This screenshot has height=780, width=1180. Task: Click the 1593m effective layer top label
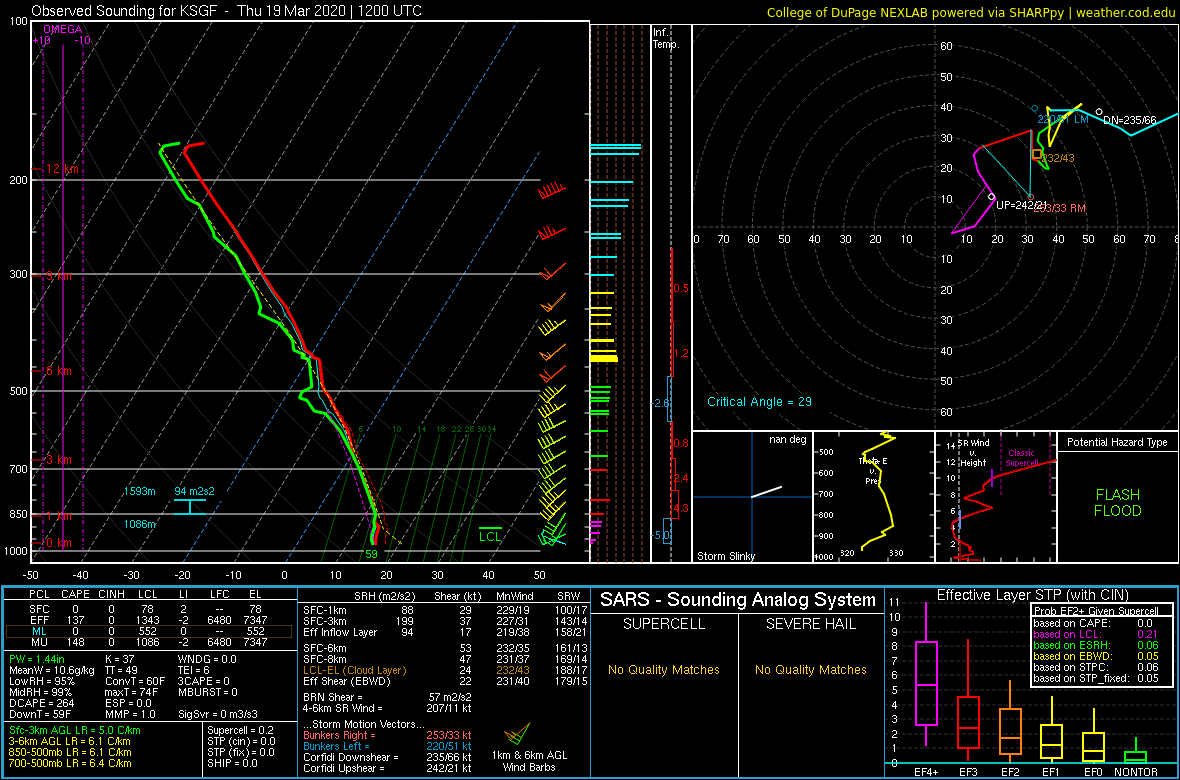[140, 491]
